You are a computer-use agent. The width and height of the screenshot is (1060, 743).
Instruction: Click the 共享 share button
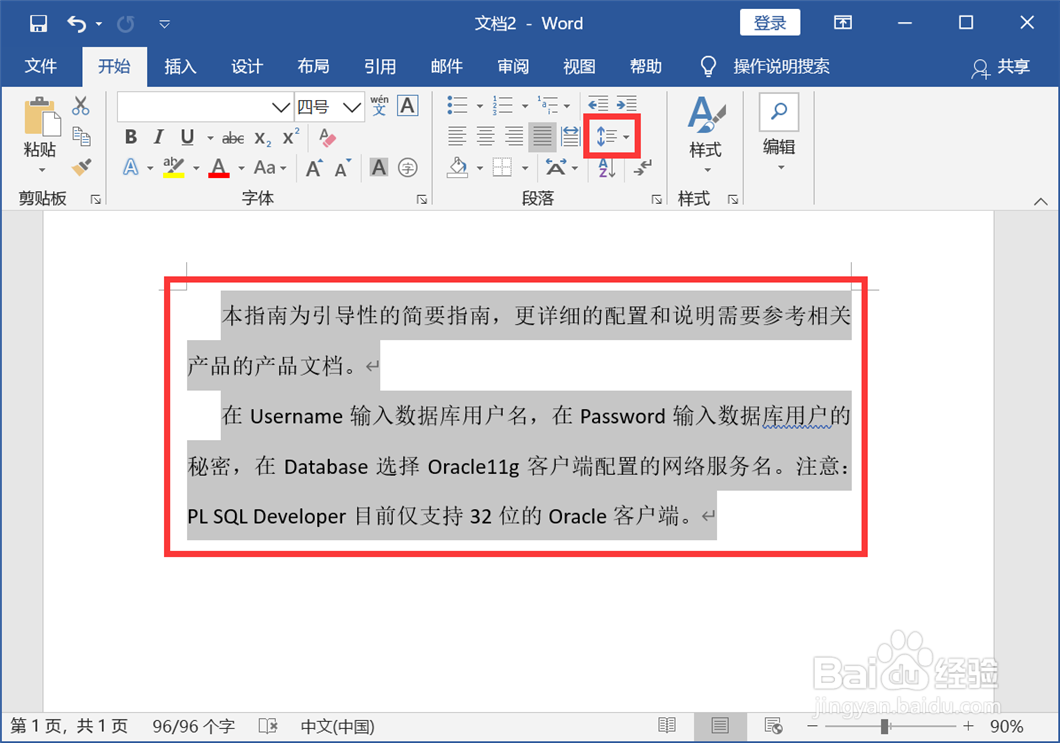[x=1001, y=67]
